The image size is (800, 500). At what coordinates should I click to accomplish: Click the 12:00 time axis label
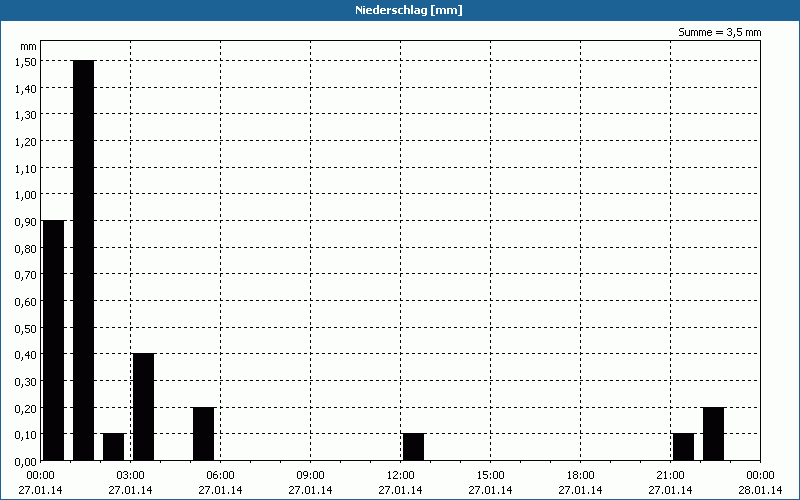(401, 476)
